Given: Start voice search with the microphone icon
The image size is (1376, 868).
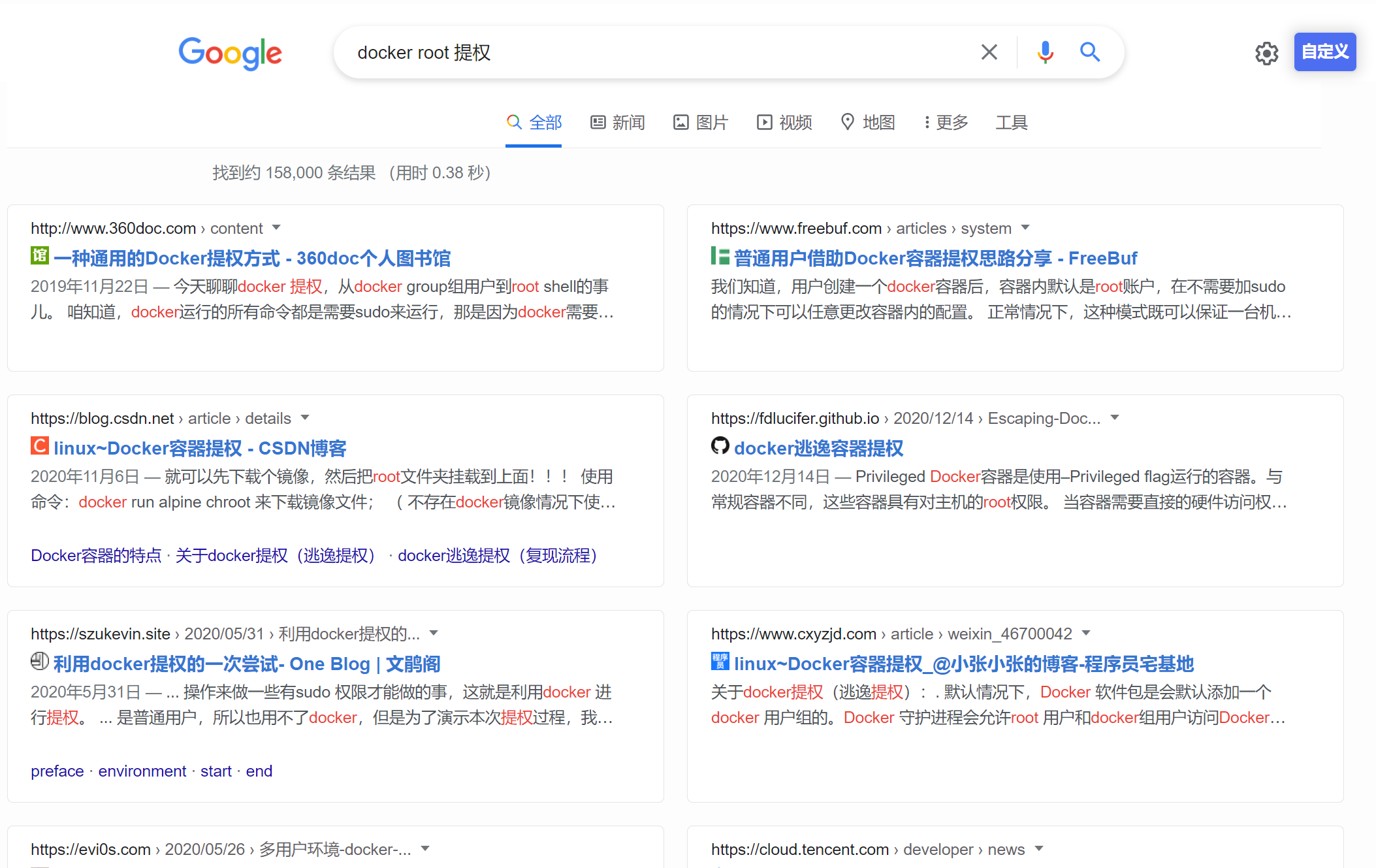Looking at the screenshot, I should tap(1045, 52).
